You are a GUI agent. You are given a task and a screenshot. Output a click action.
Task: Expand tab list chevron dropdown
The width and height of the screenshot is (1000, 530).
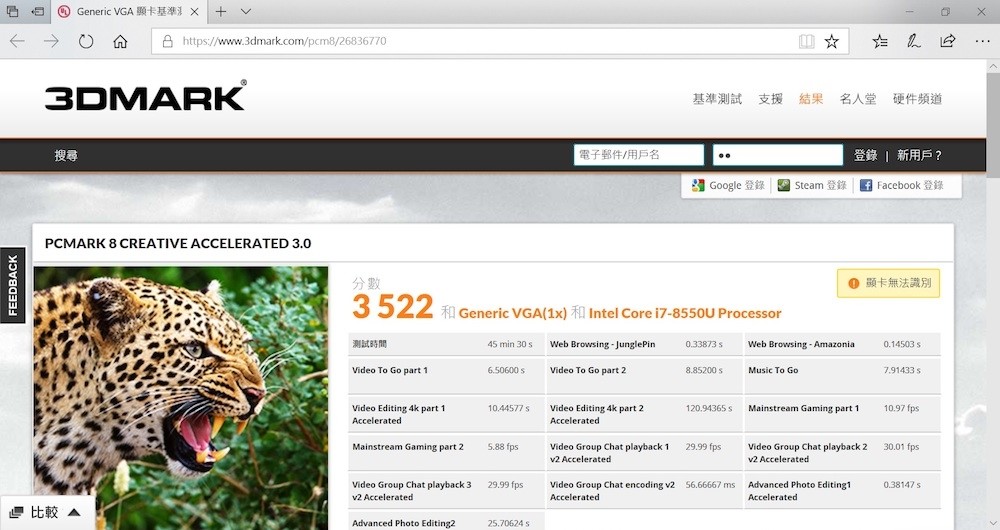click(x=246, y=11)
